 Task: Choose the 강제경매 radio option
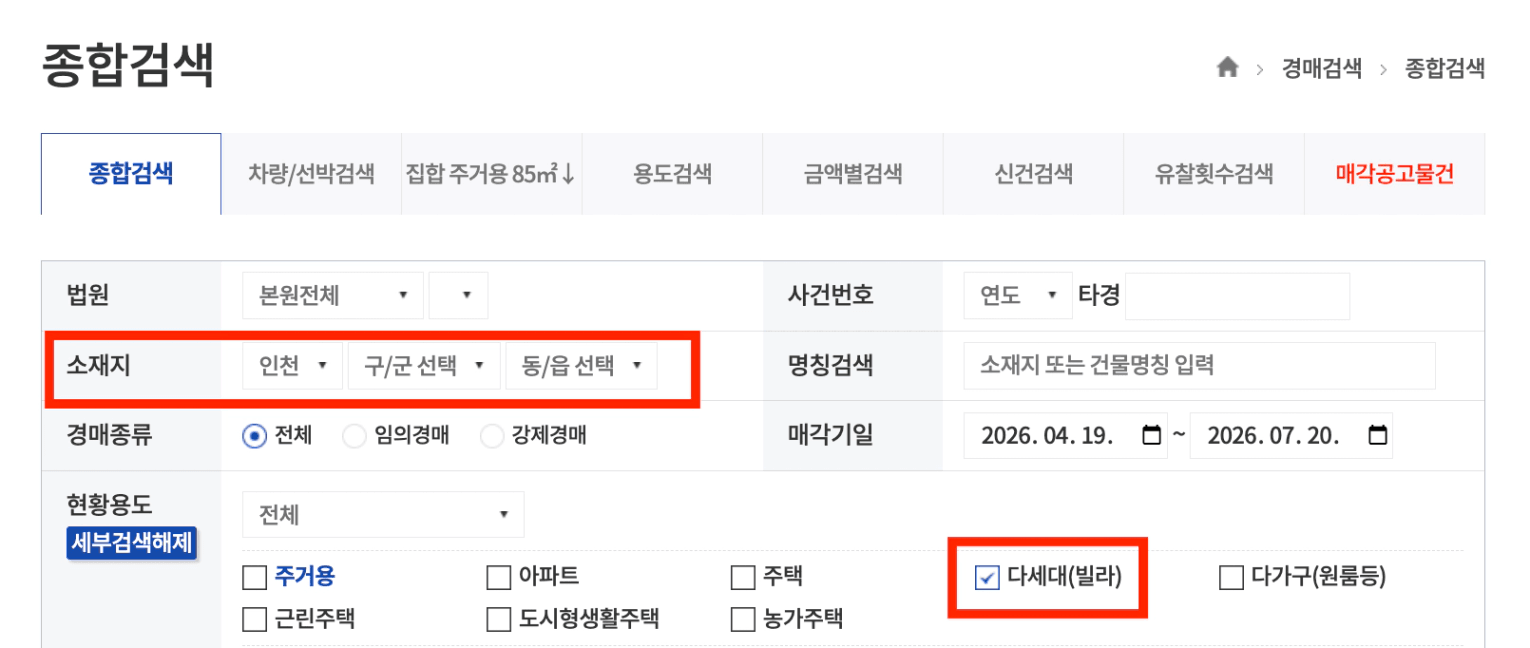click(492, 436)
